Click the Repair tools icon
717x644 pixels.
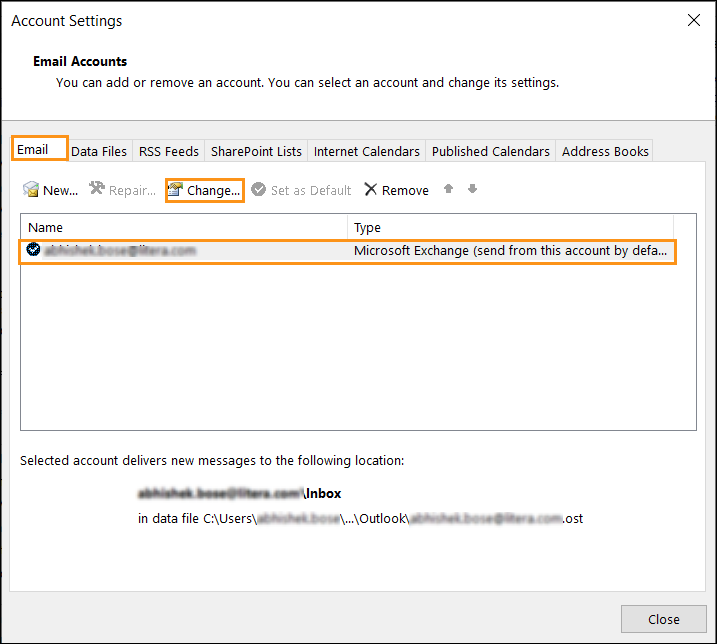(x=96, y=188)
